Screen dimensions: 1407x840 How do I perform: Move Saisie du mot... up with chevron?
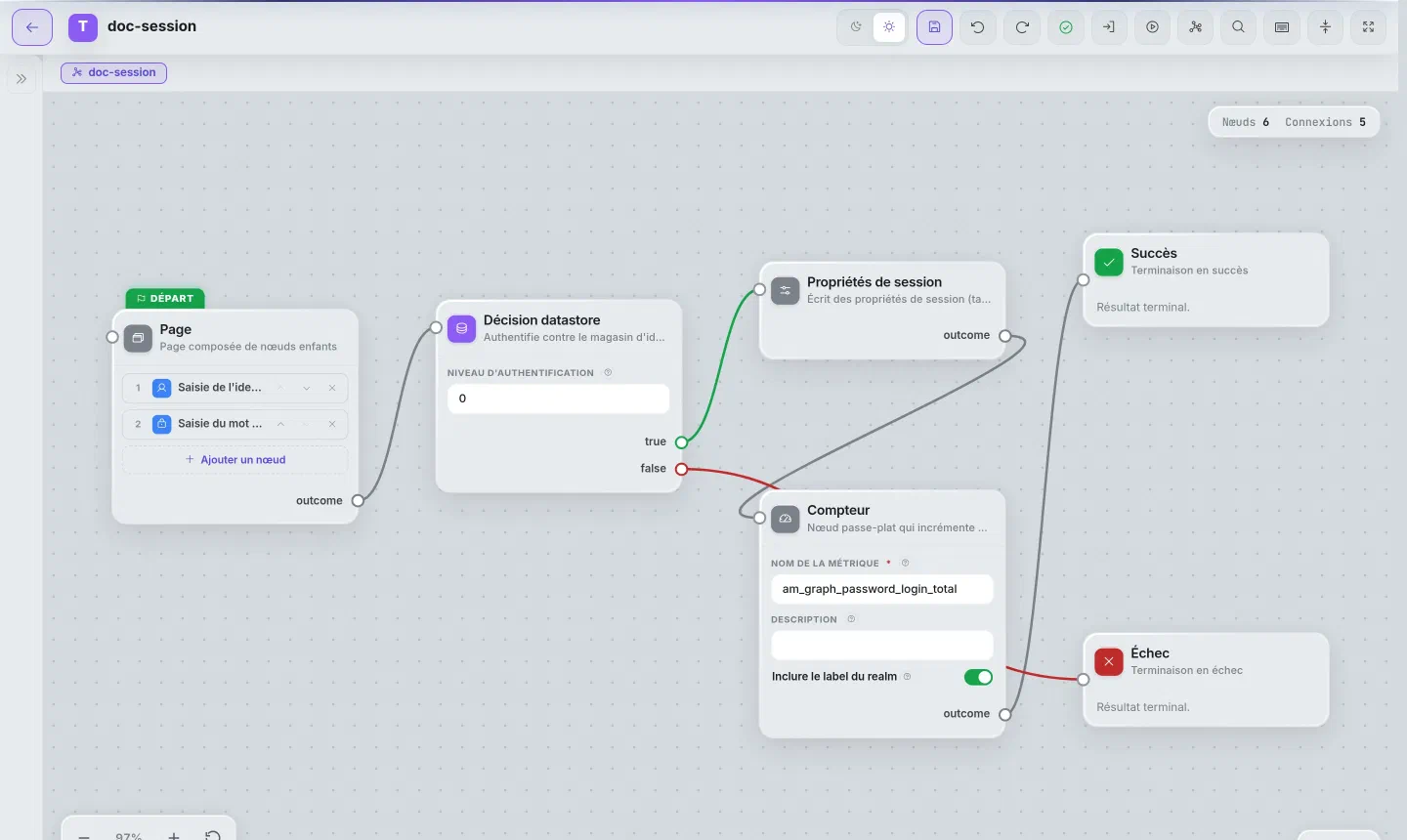[x=280, y=424]
